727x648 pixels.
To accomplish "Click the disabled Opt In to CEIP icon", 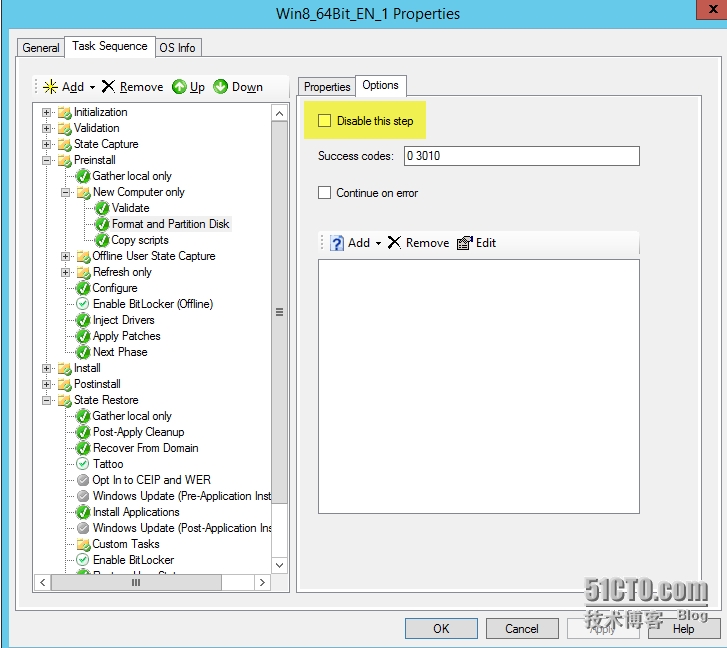I will [83, 480].
